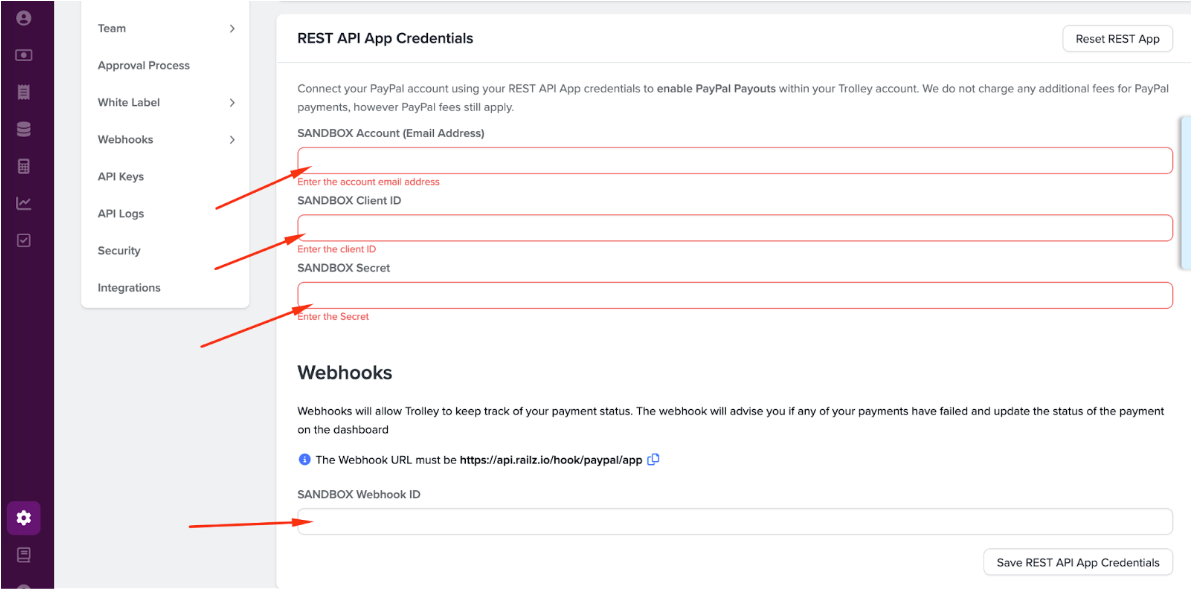Open the checkbox tasks sidebar icon
This screenshot has height=591, width=1192.
click(24, 240)
